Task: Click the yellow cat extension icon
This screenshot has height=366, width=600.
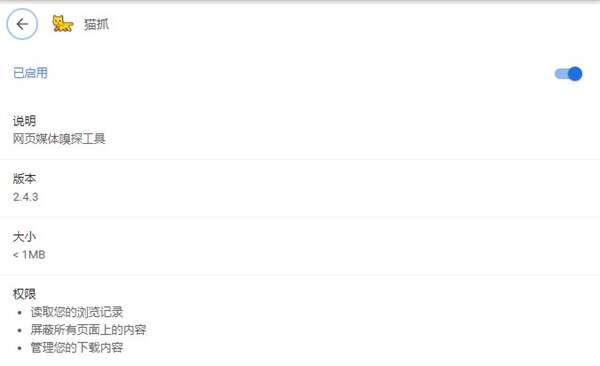Action: point(63,24)
